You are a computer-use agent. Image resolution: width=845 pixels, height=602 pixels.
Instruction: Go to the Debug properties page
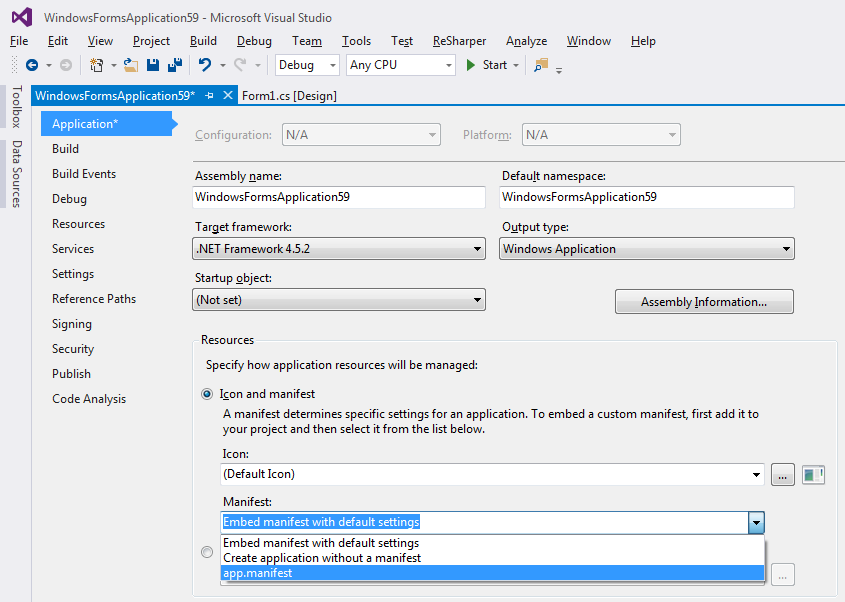(x=70, y=199)
